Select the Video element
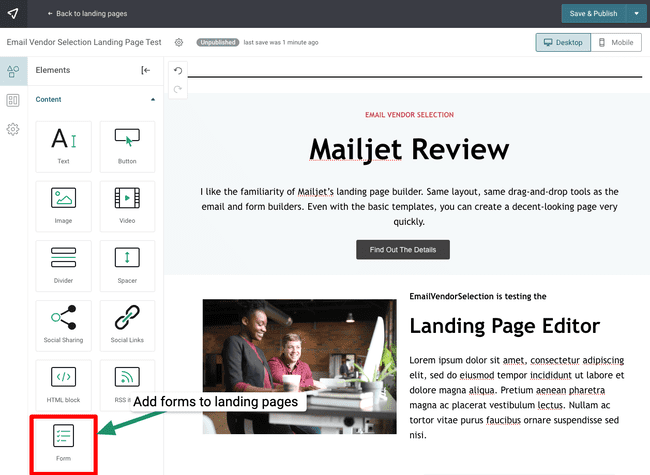This screenshot has height=475, width=650. click(x=127, y=206)
